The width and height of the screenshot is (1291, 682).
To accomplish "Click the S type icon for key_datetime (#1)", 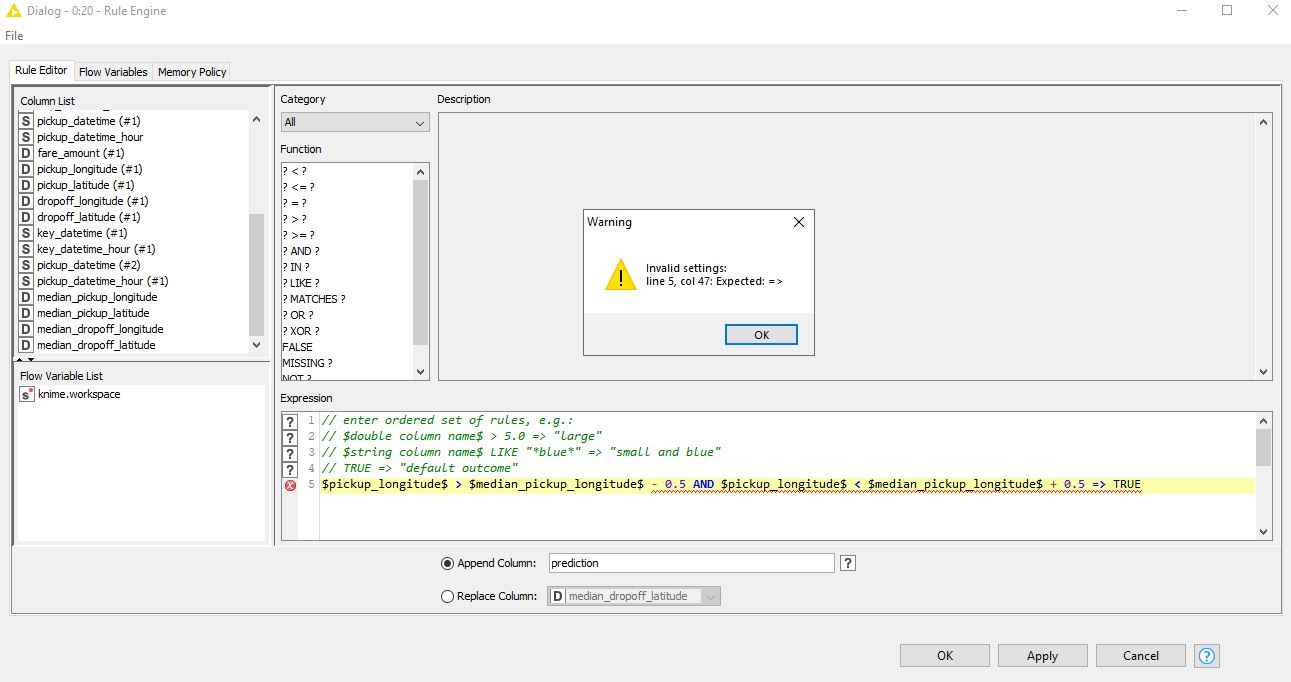I will pos(27,233).
